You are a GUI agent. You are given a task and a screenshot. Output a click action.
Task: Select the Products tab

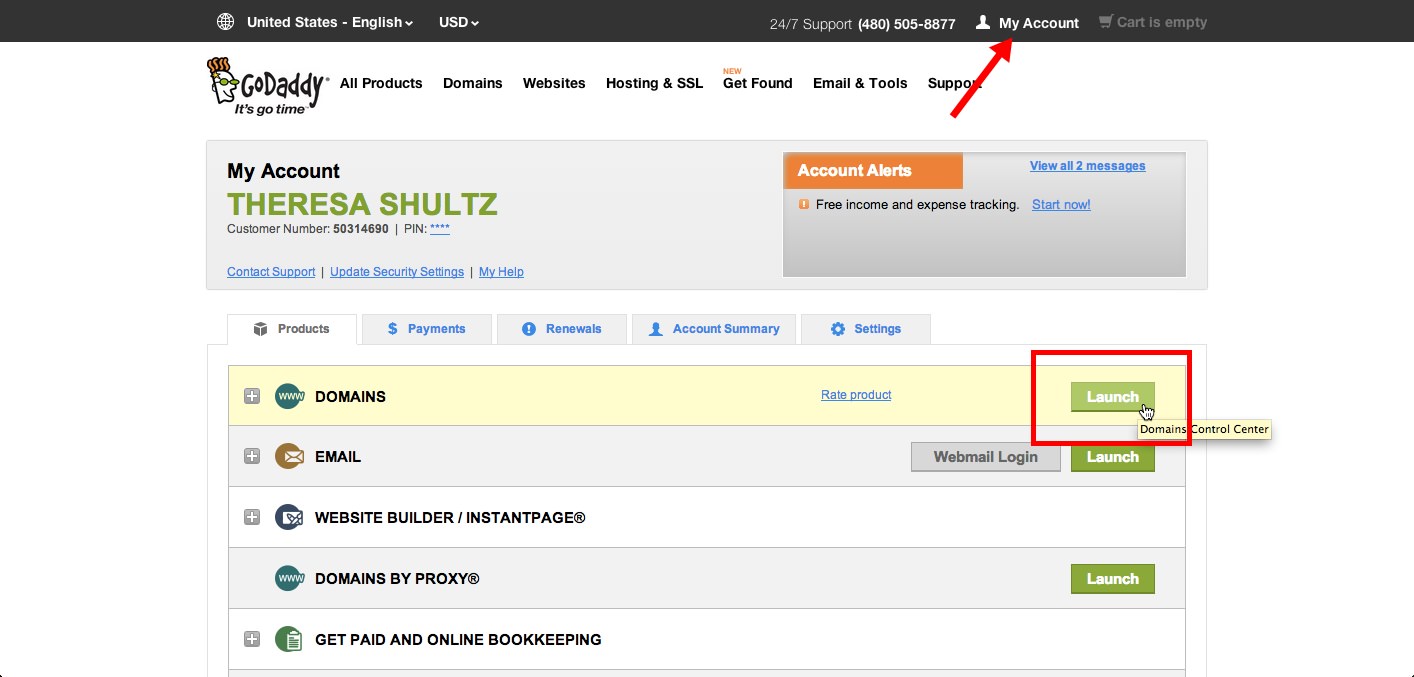[x=292, y=329]
